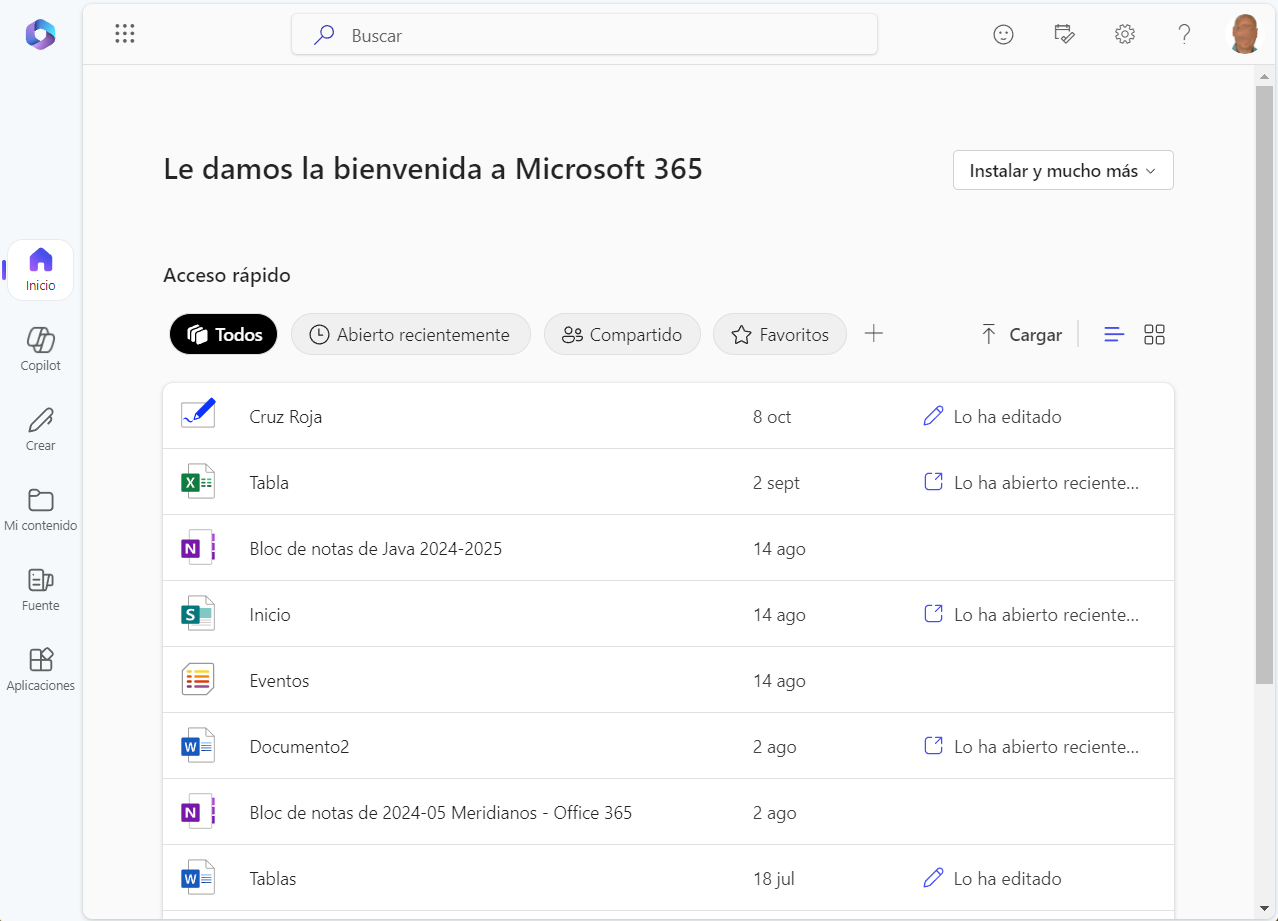
Task: Open Bloc de notas de 2024-05 Meridianos
Action: [x=441, y=813]
